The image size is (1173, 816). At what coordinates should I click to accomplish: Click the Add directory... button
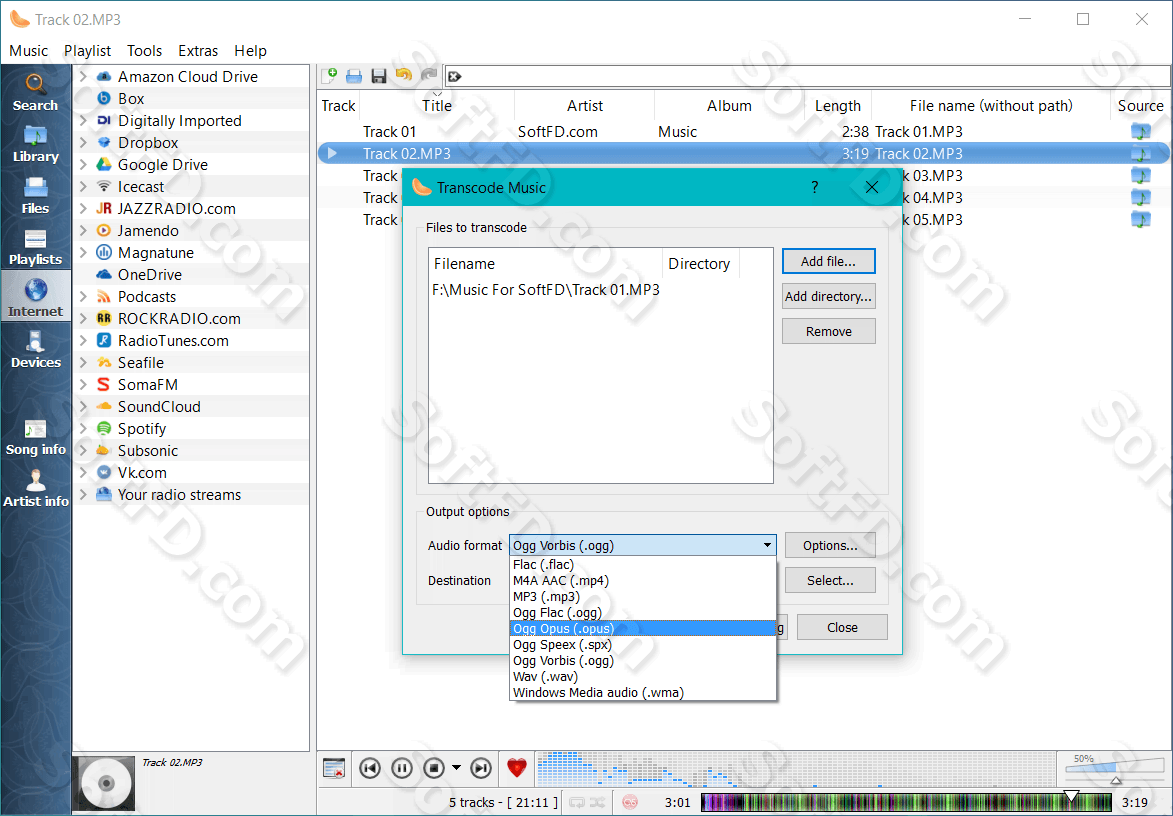pyautogui.click(x=828, y=296)
